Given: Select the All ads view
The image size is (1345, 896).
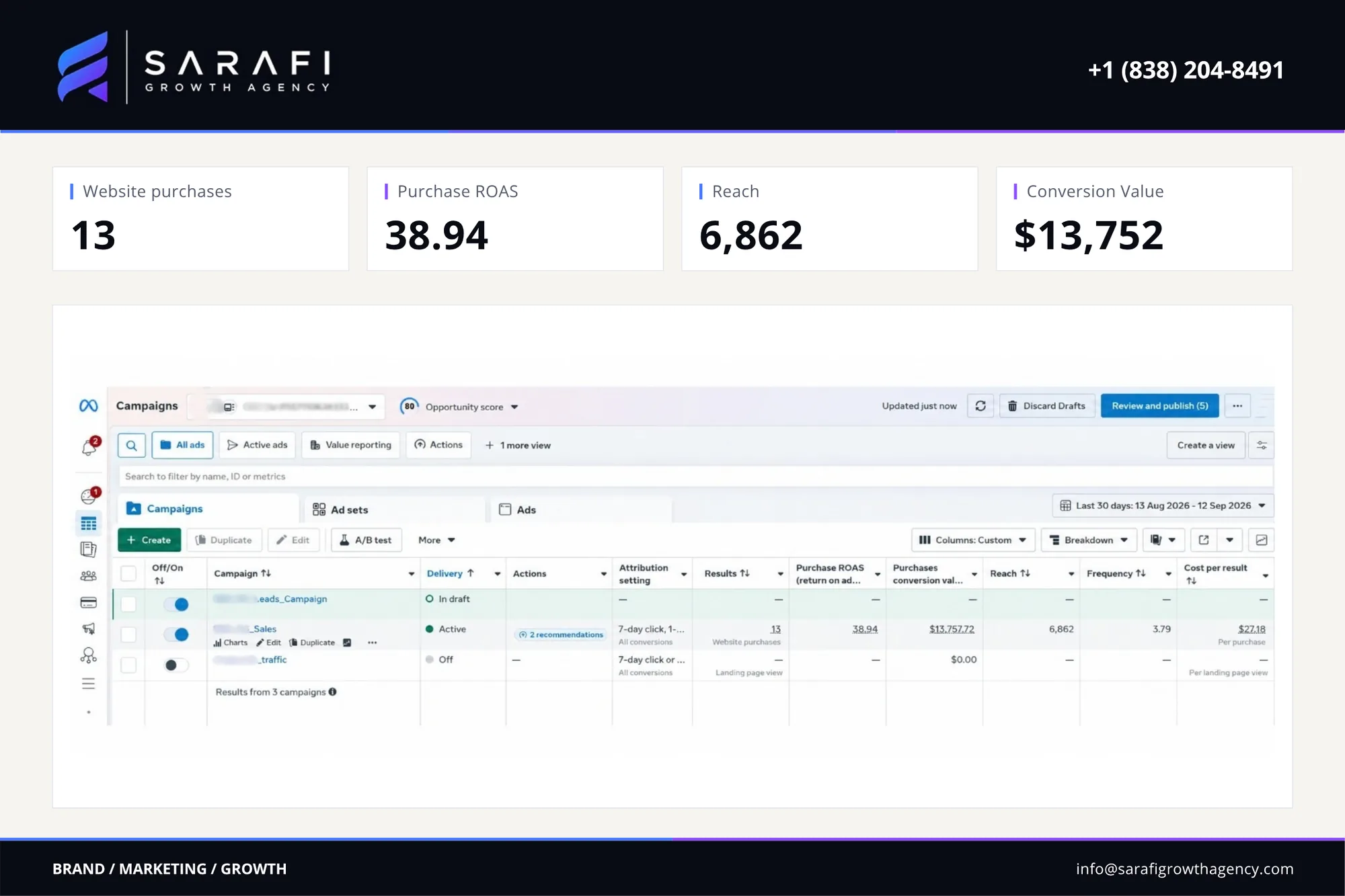Looking at the screenshot, I should 182,445.
